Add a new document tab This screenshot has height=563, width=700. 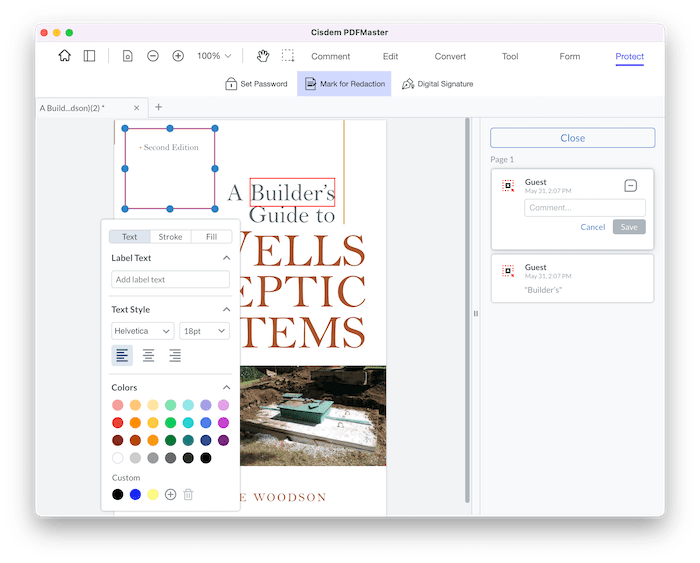[x=158, y=107]
